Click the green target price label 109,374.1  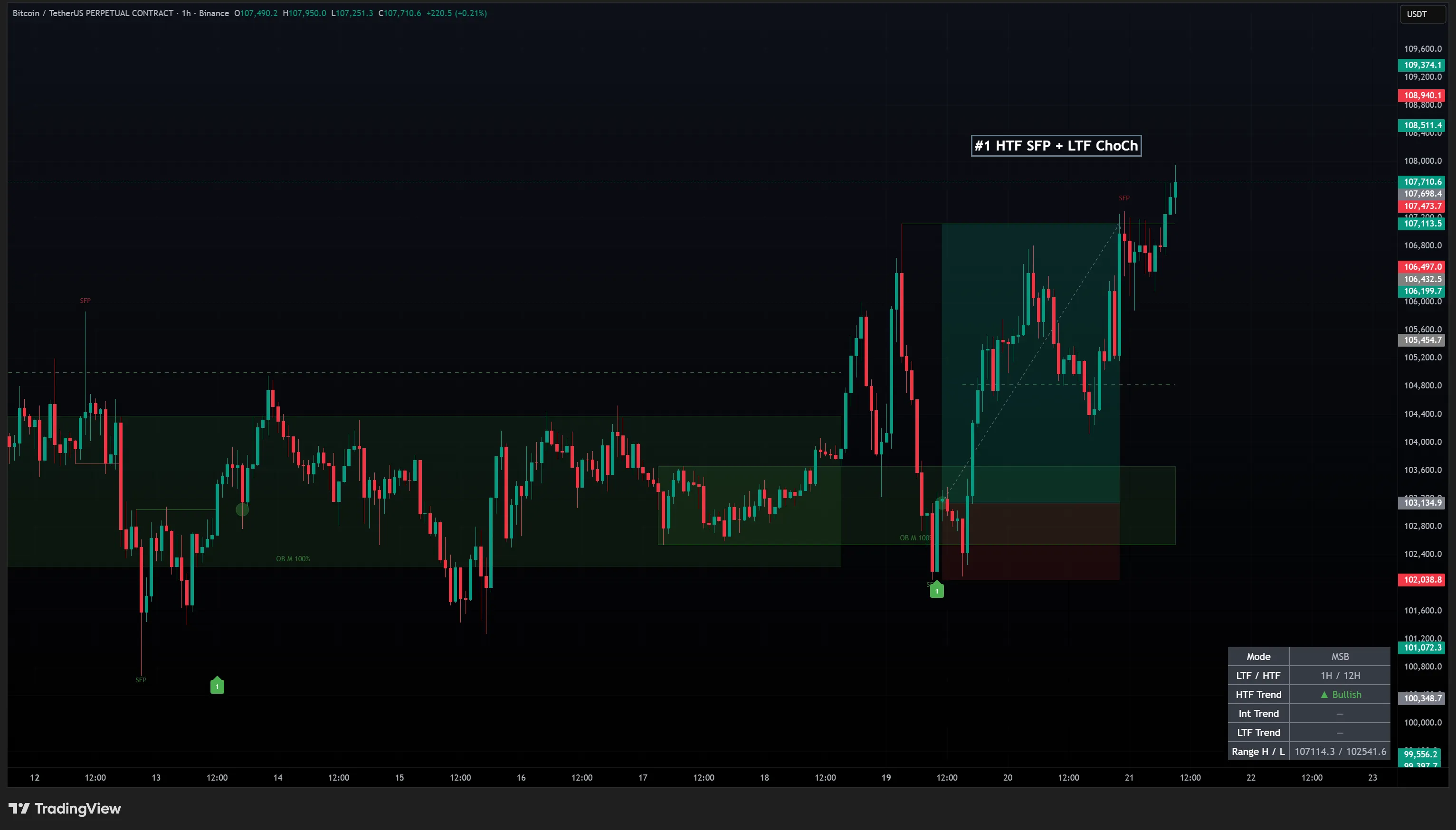(1423, 65)
